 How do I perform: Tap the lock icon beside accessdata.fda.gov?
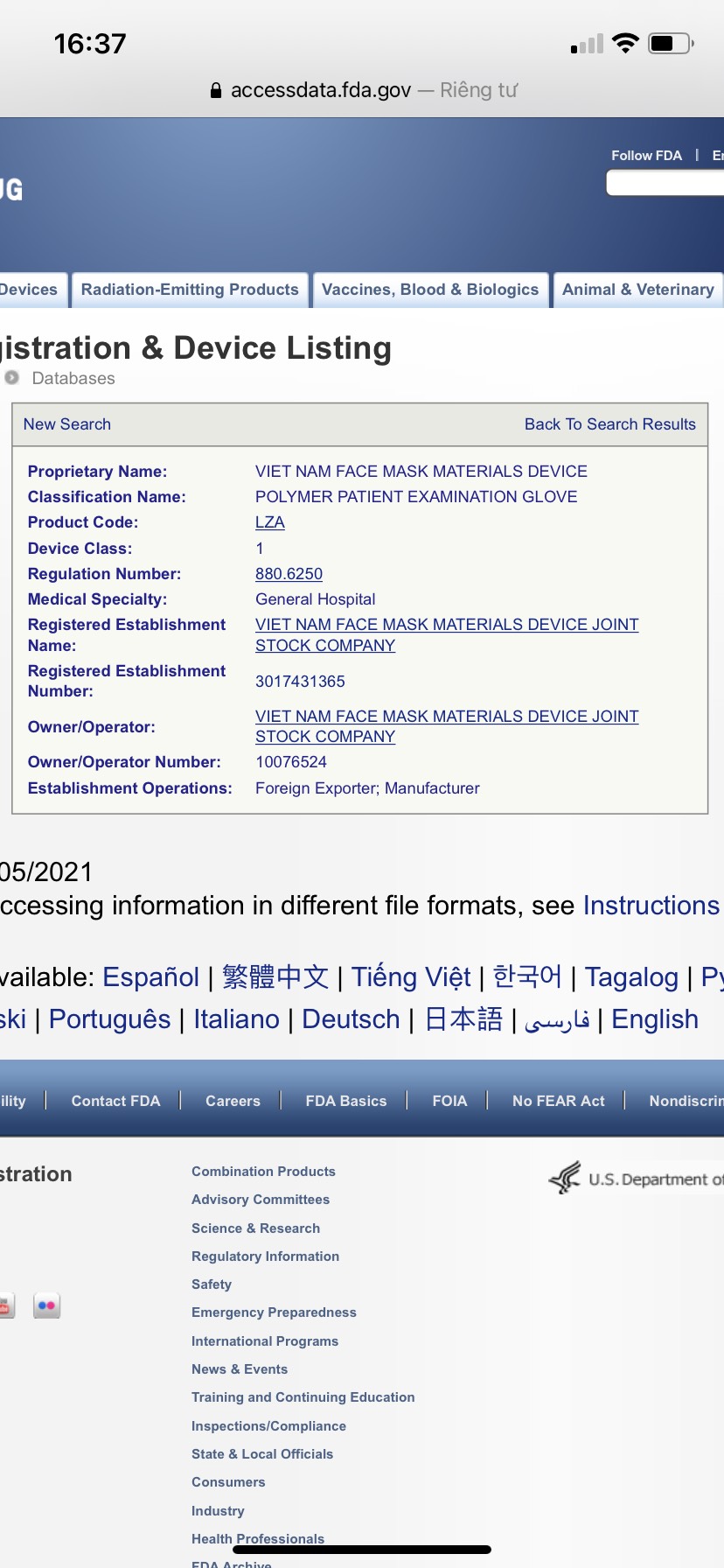(x=216, y=90)
